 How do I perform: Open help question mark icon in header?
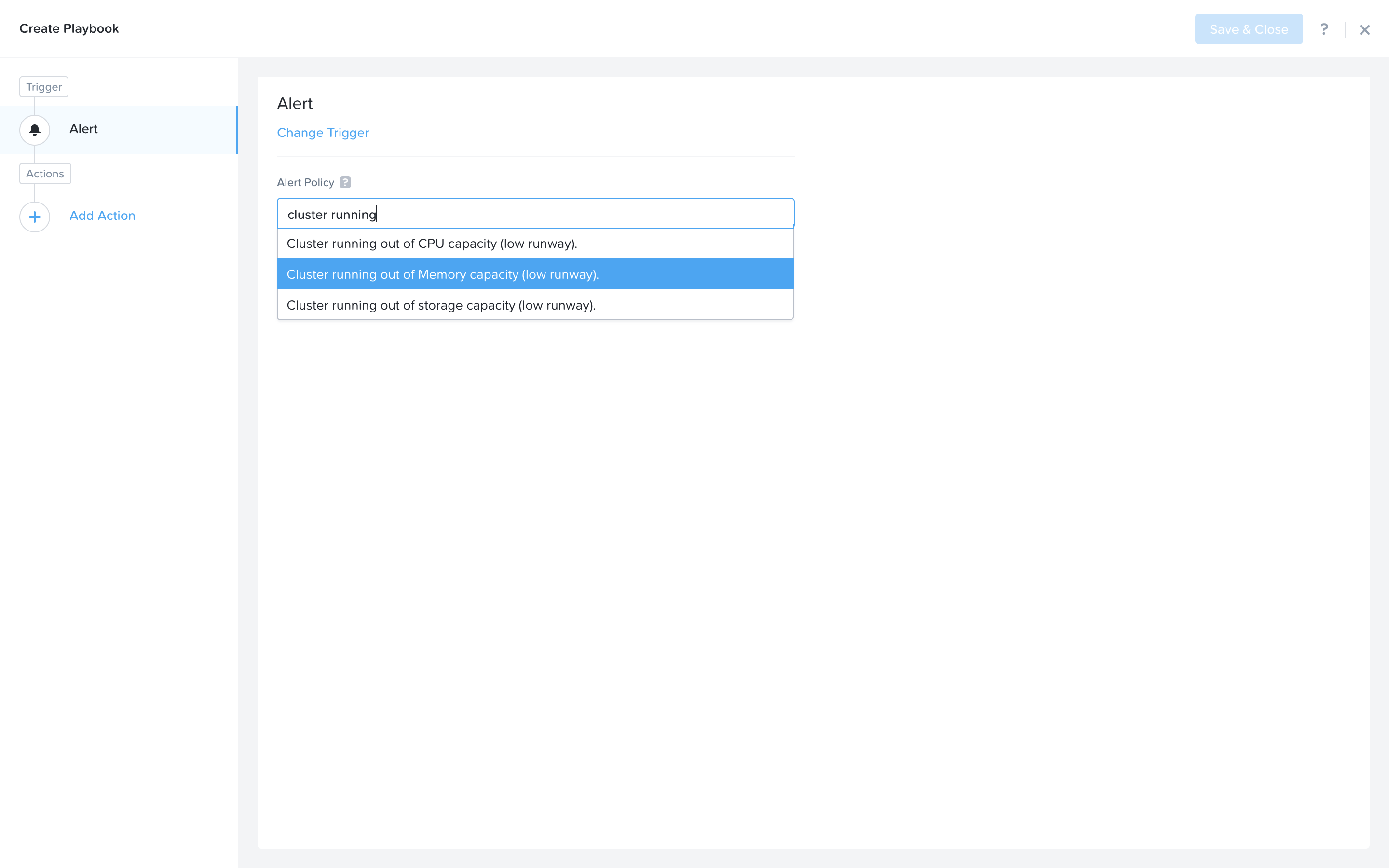(x=1324, y=29)
